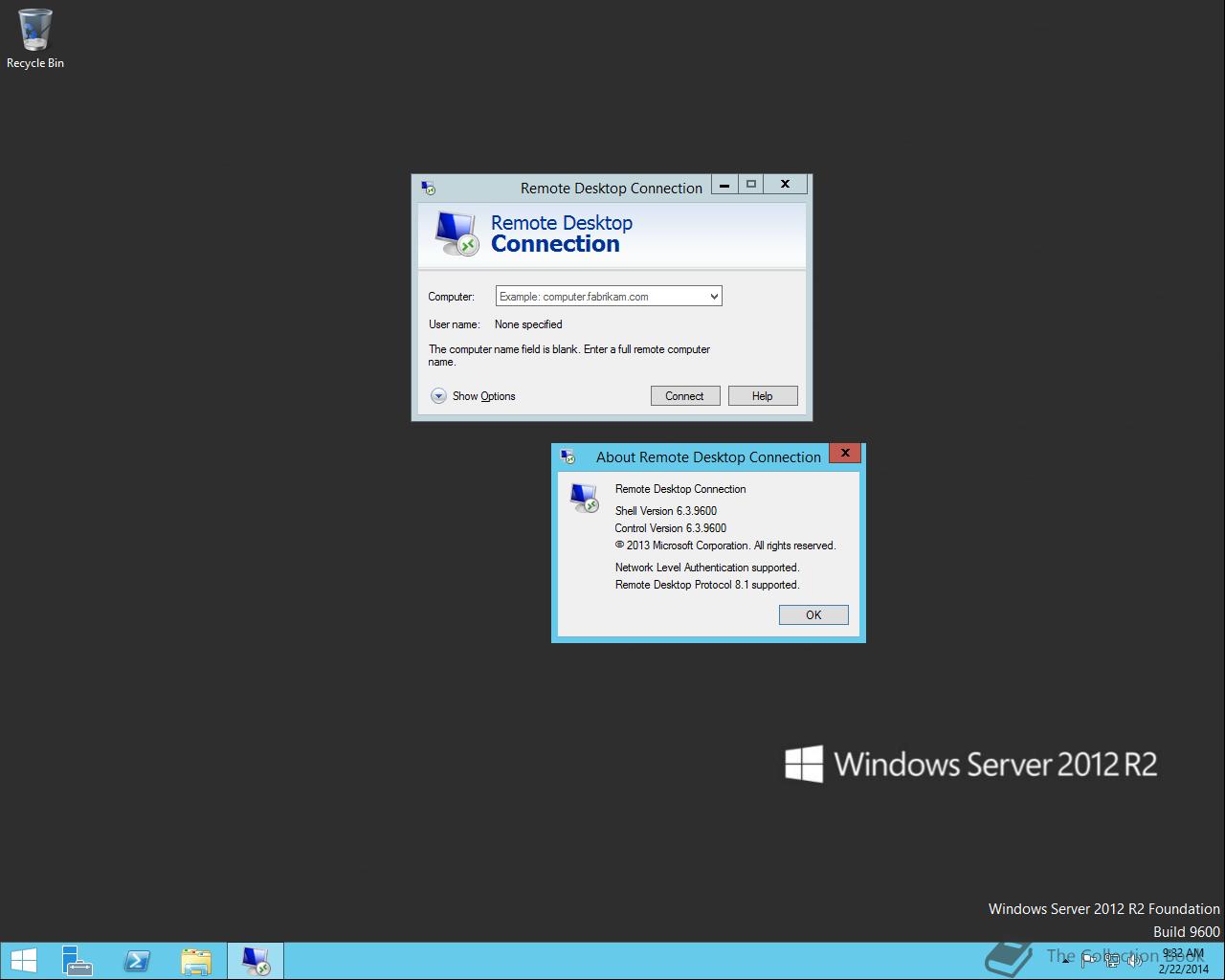Launch Server Manager from the taskbar
Viewport: 1225px width, 980px height.
click(77, 961)
